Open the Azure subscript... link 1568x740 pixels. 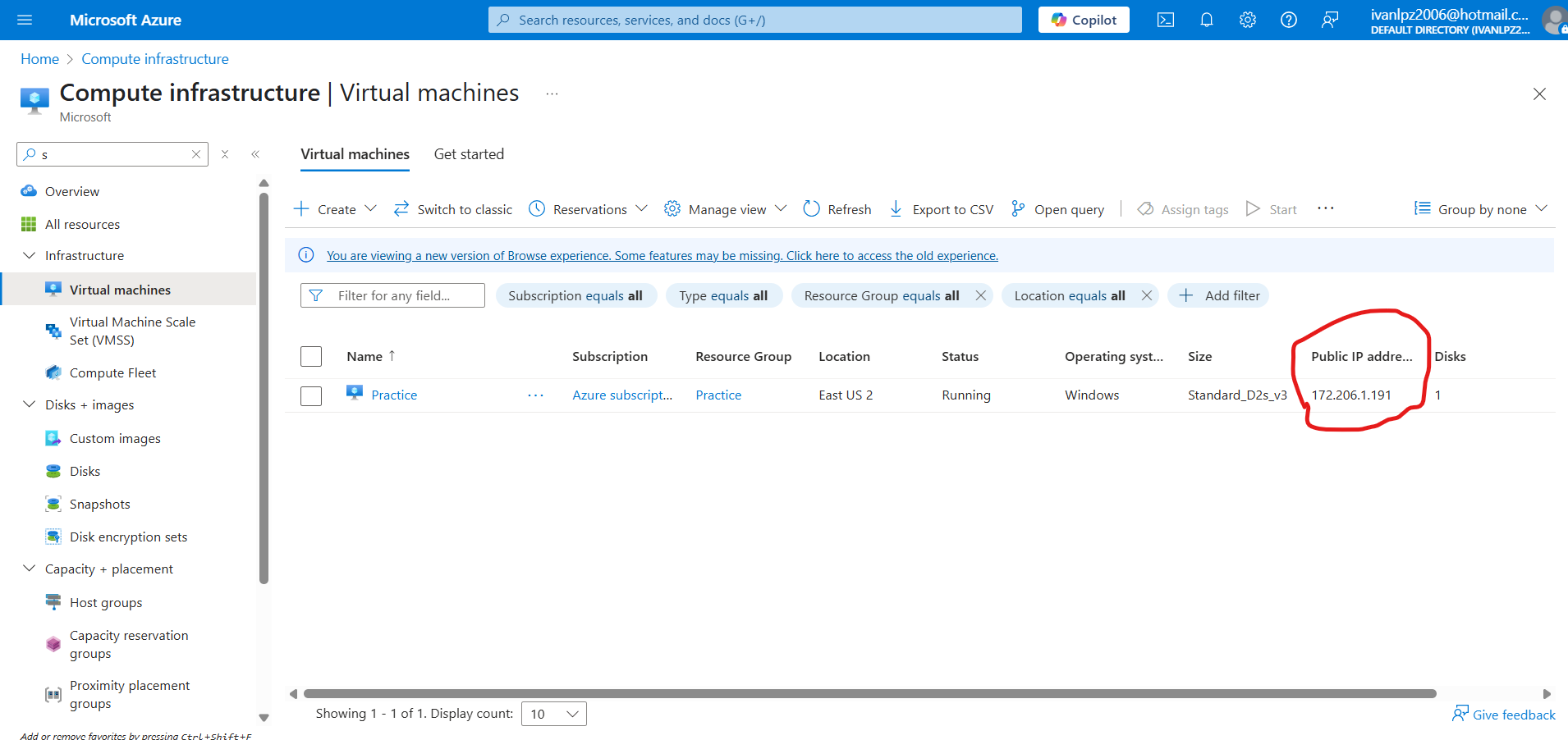click(x=622, y=395)
